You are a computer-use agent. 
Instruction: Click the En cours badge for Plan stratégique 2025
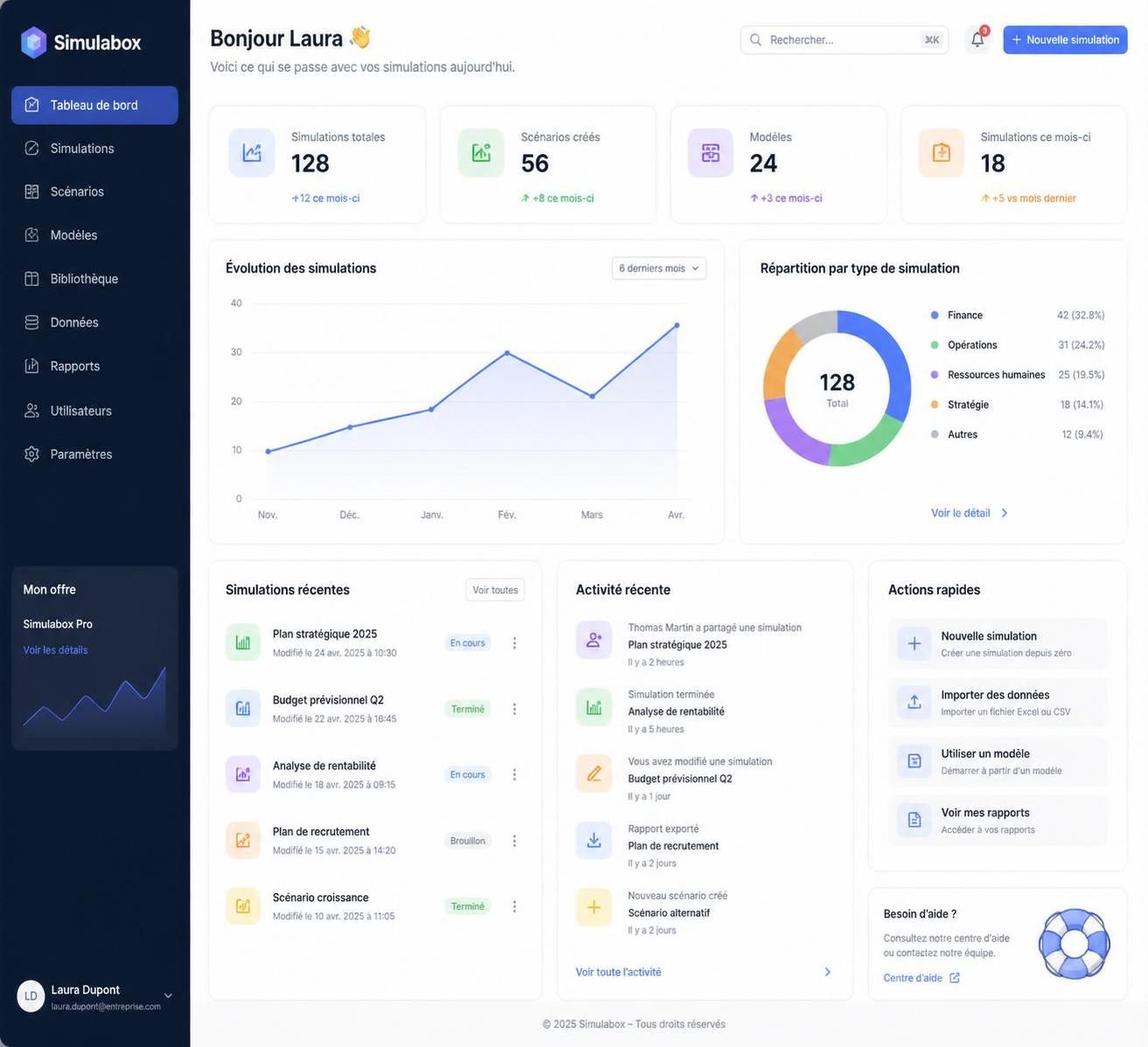click(468, 643)
